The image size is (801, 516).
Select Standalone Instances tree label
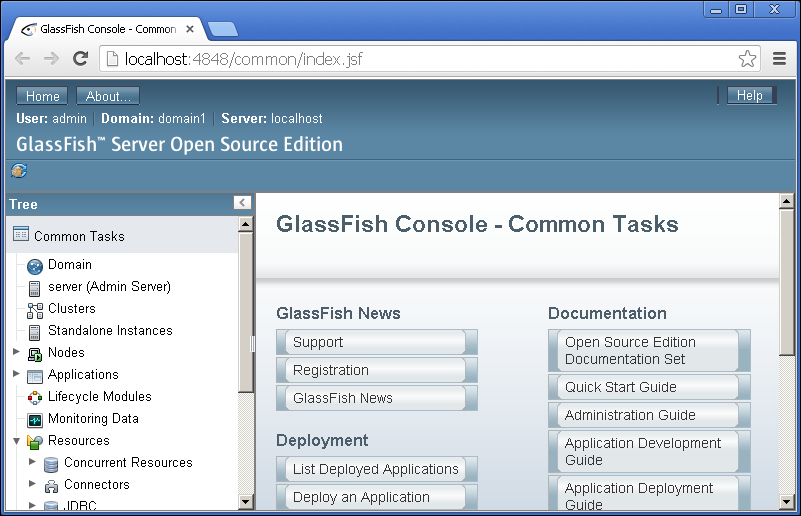[110, 331]
